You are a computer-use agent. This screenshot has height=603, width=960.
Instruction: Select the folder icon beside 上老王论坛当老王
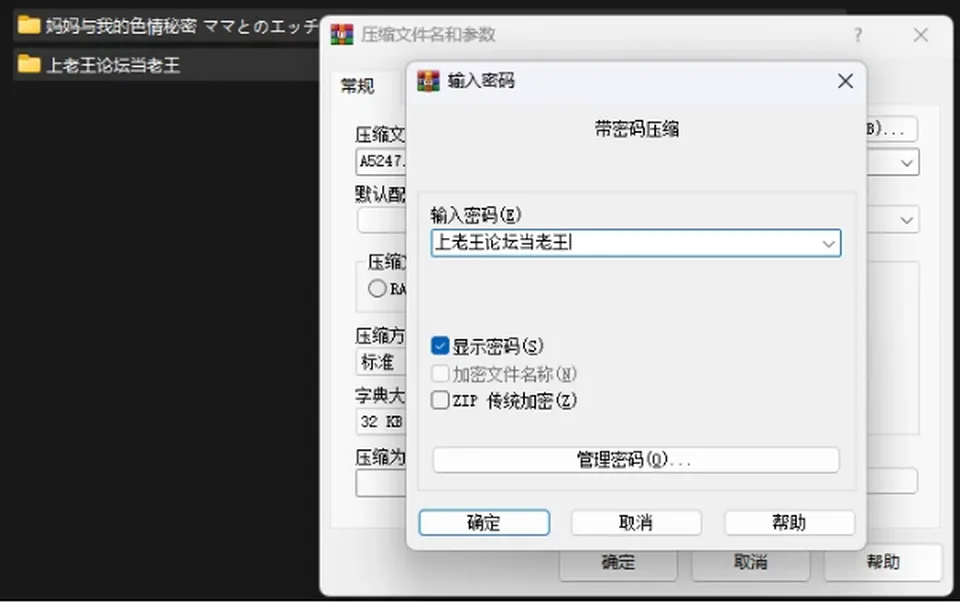(29, 64)
